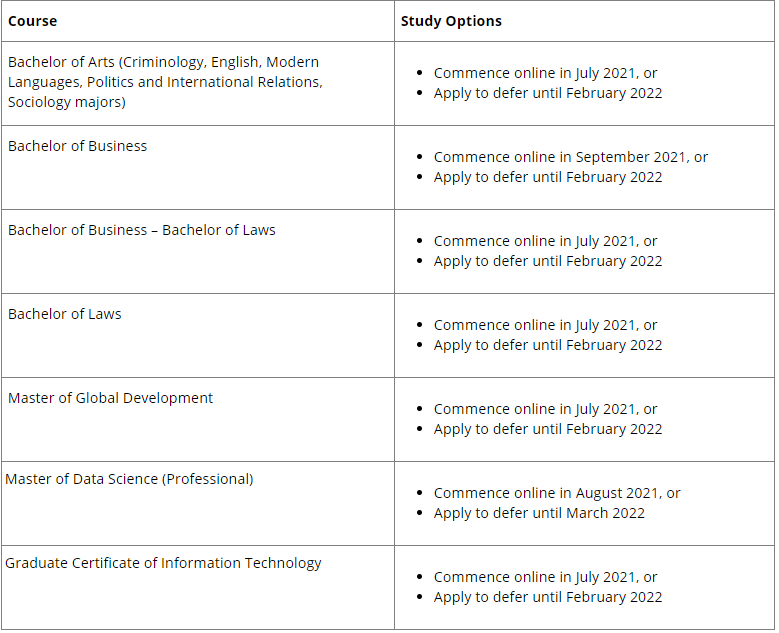The image size is (779, 633).
Task: Select Master of Global Development text
Action: 110,398
